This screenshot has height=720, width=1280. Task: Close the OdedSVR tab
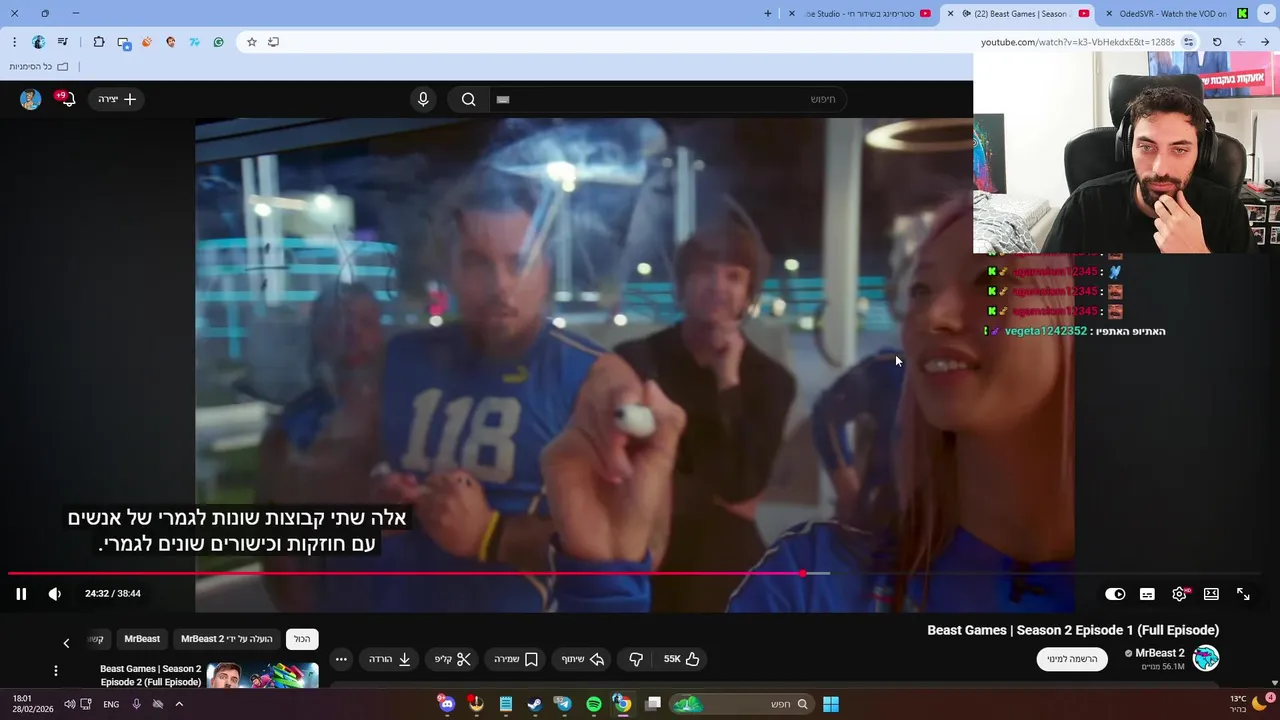point(1109,14)
